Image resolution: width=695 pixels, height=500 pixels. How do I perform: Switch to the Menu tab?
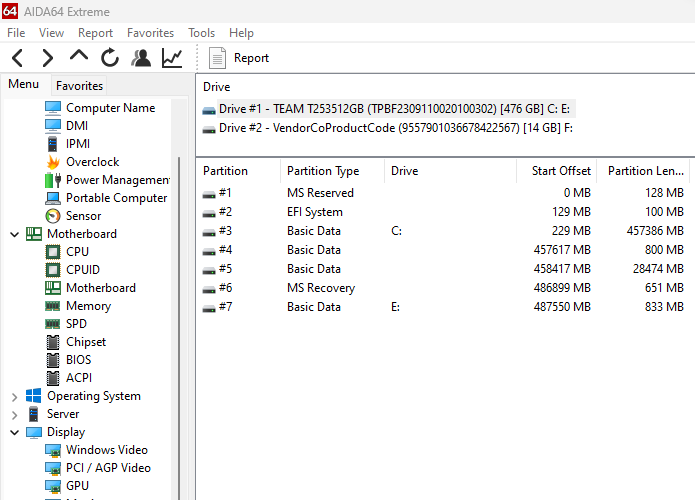coord(23,84)
